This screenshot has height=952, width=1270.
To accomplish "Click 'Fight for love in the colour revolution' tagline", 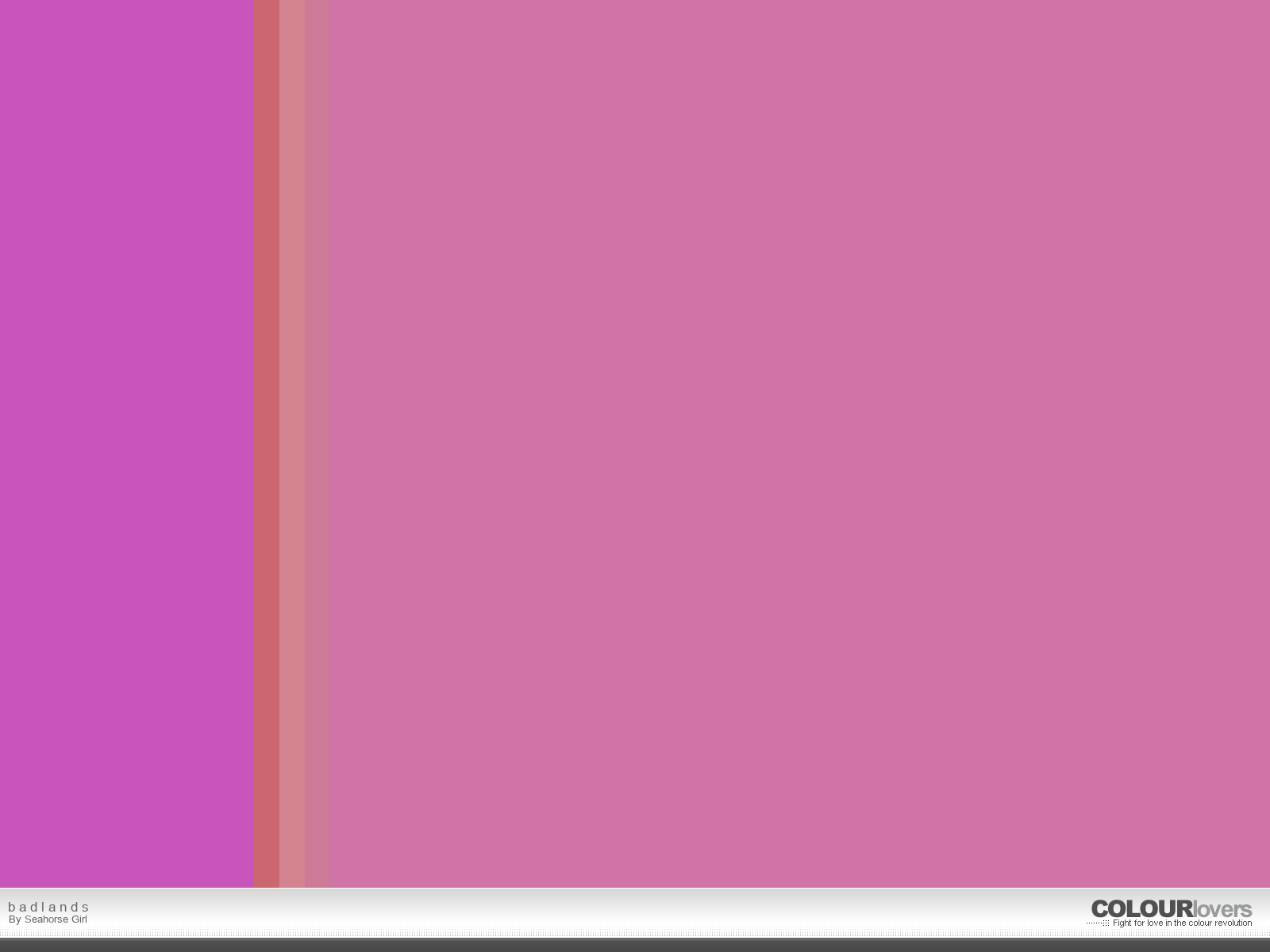I will [x=1182, y=923].
